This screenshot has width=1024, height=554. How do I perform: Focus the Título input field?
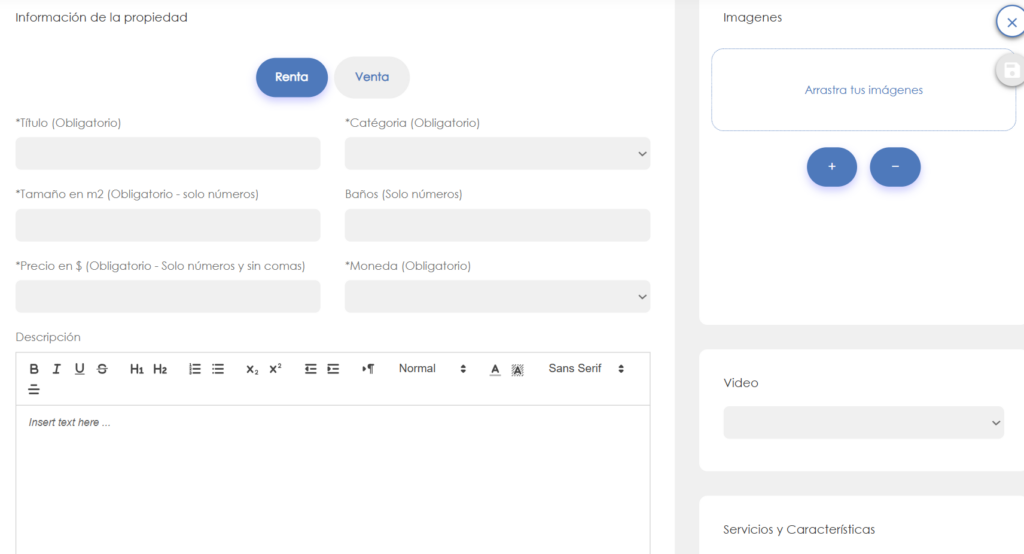[168, 154]
